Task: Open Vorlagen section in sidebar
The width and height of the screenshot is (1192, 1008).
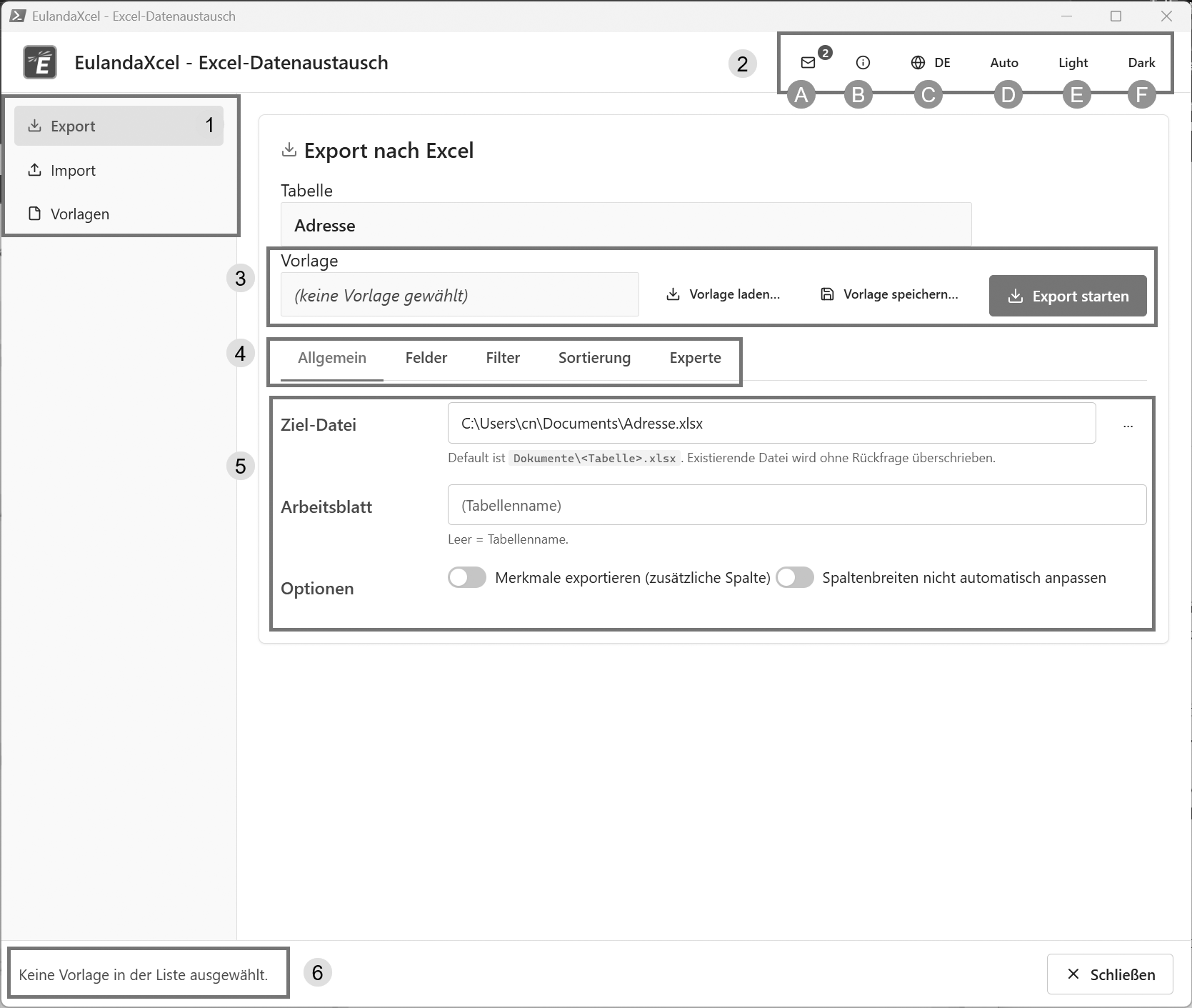Action: point(119,214)
